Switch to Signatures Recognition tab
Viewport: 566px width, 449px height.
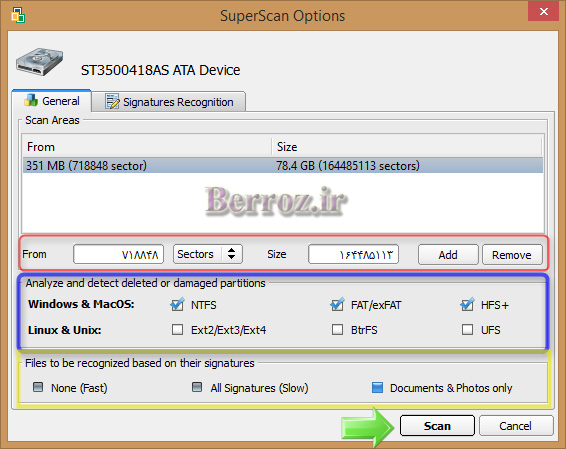click(169, 102)
